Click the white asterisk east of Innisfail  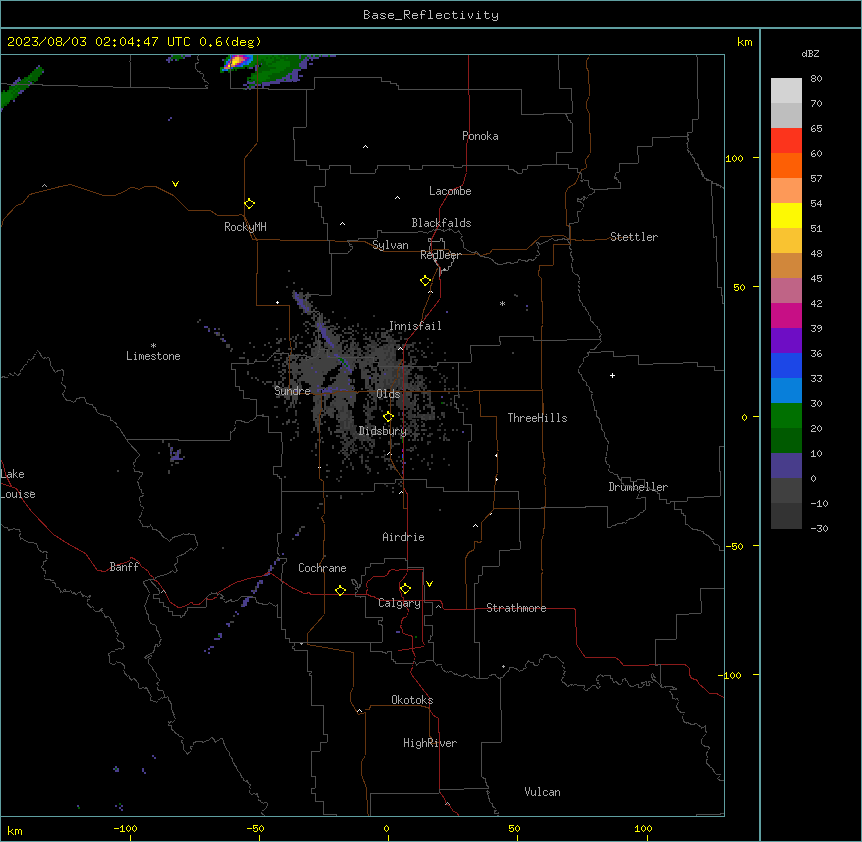click(x=502, y=303)
